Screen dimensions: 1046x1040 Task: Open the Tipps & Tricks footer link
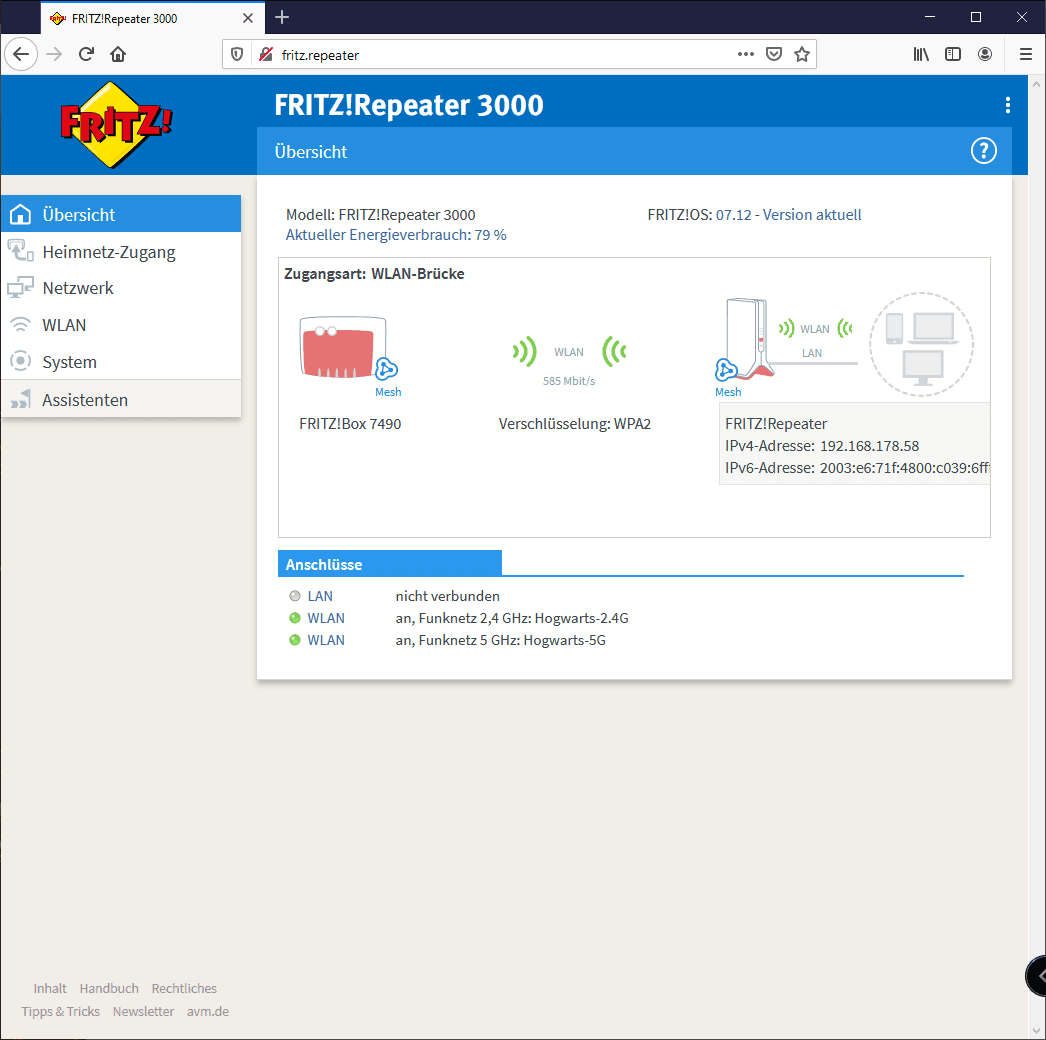pyautogui.click(x=61, y=1011)
